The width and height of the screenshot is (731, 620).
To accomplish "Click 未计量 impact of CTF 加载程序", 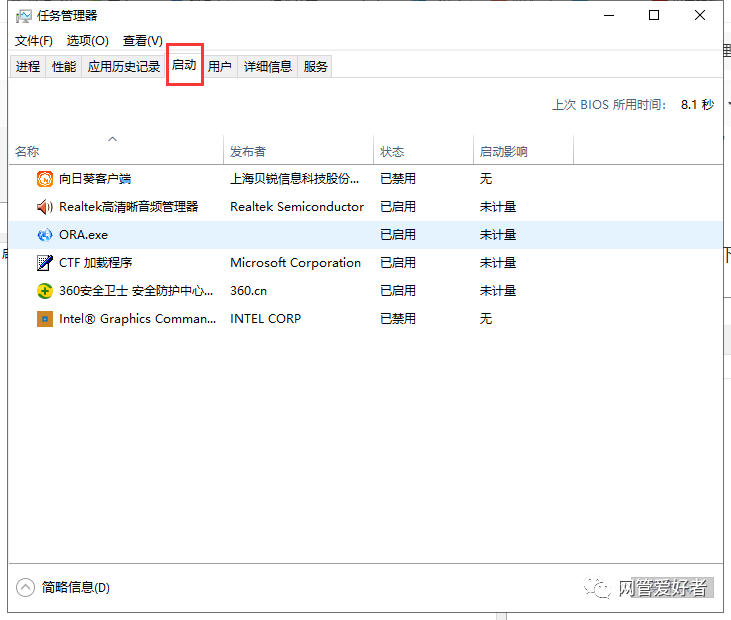I will pos(498,263).
